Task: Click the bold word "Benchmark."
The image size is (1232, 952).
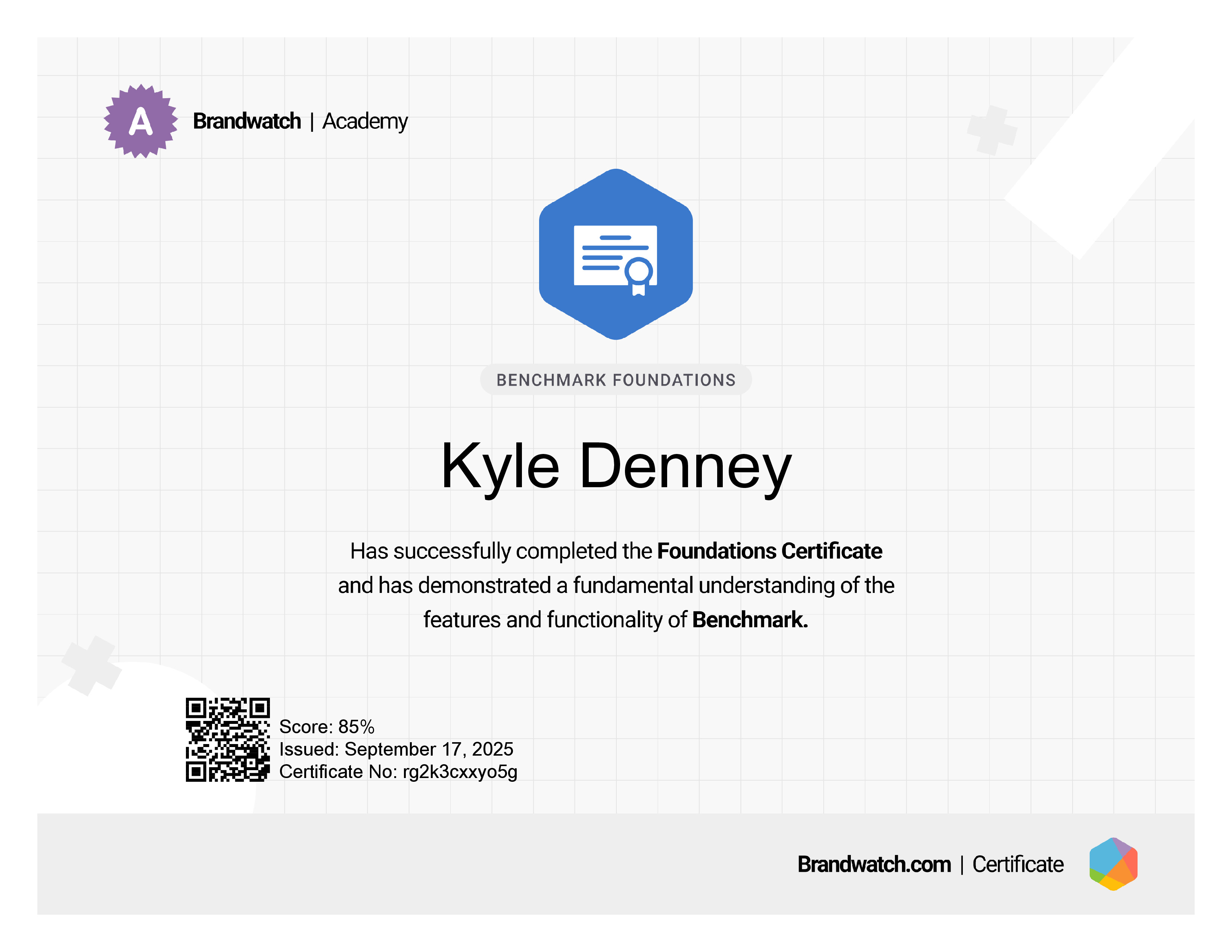Action: point(750,620)
